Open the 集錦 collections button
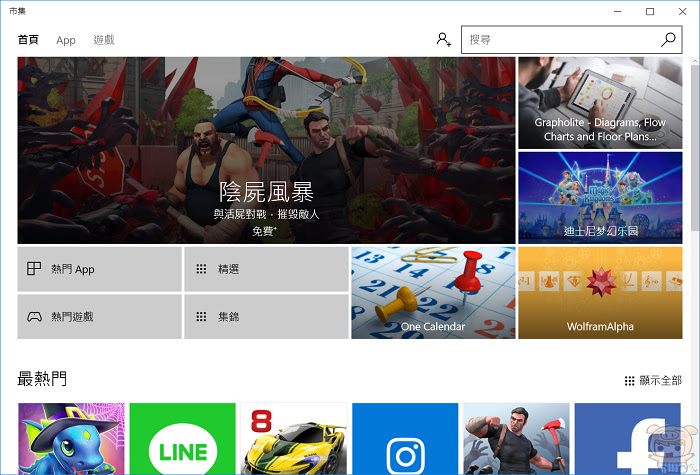 pos(266,317)
